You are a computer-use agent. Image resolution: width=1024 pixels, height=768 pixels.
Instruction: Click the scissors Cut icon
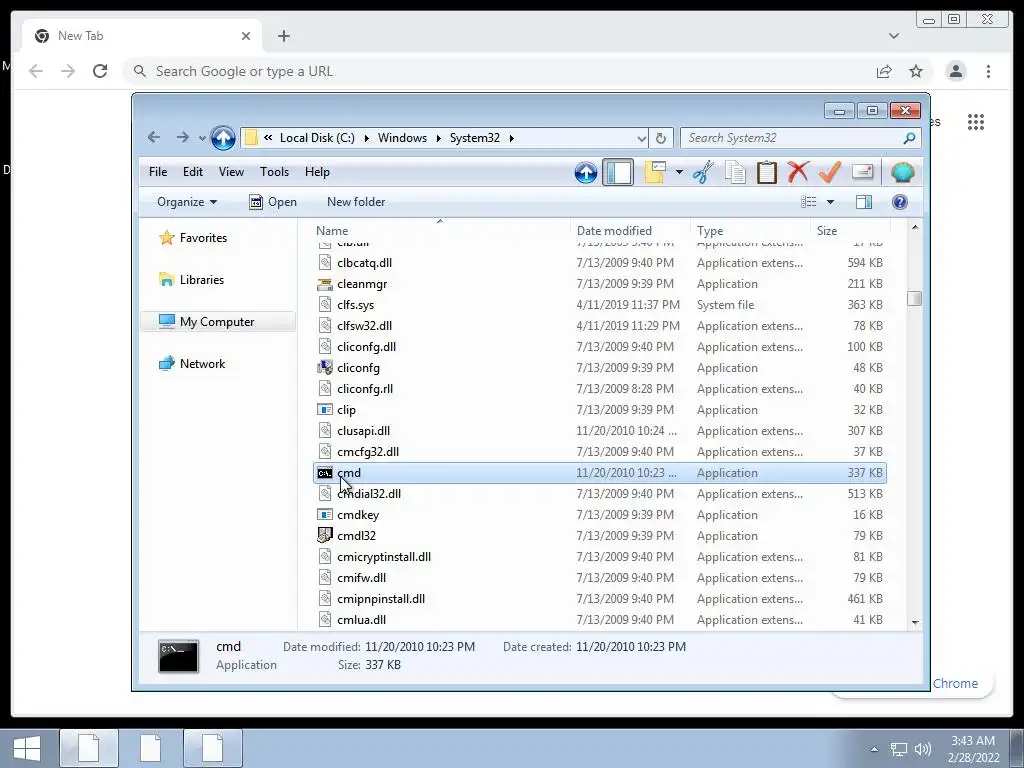tap(703, 172)
